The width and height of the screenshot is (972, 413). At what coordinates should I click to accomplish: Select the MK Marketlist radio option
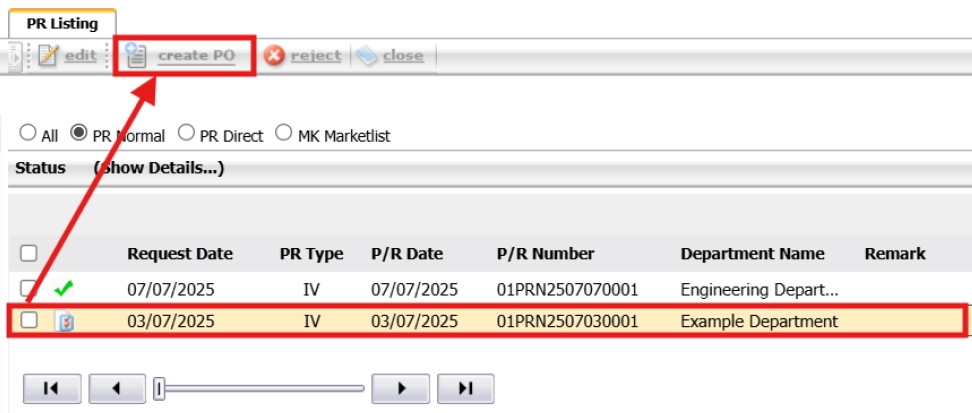coord(283,133)
